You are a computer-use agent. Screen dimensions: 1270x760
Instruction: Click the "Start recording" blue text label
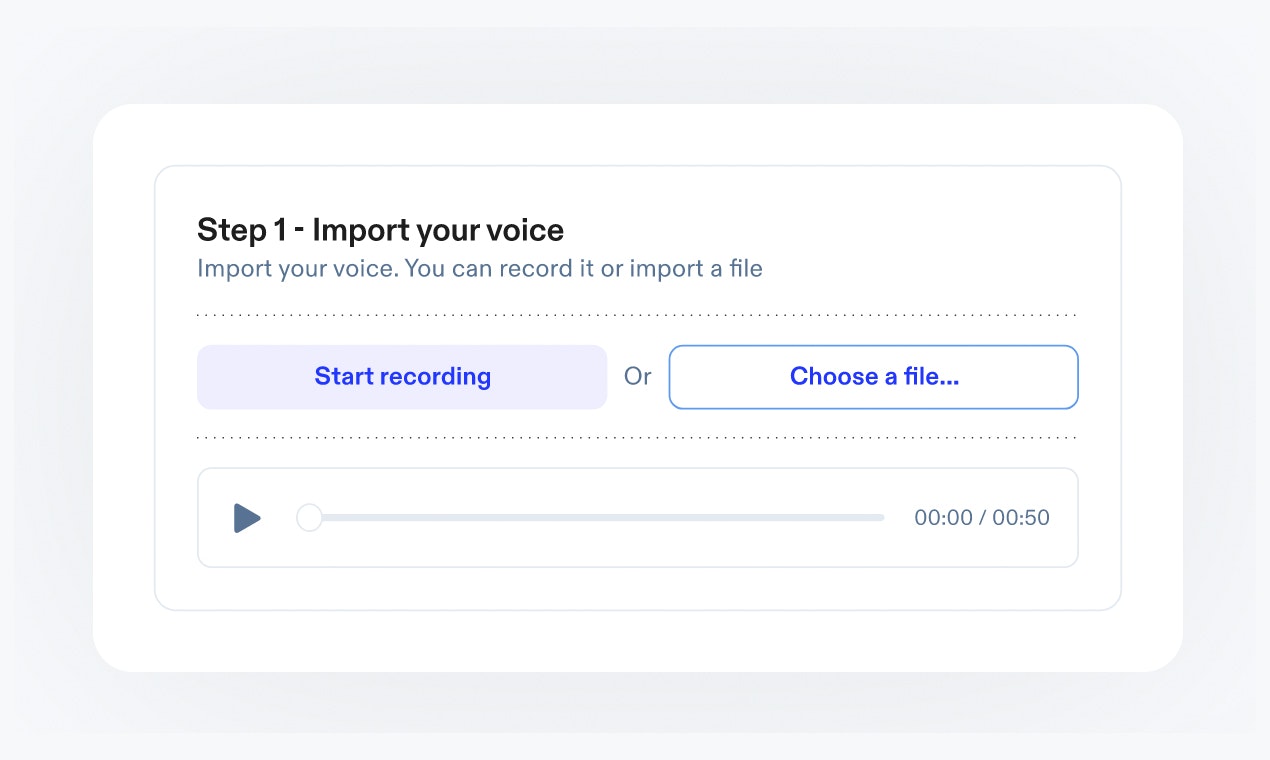click(x=402, y=377)
